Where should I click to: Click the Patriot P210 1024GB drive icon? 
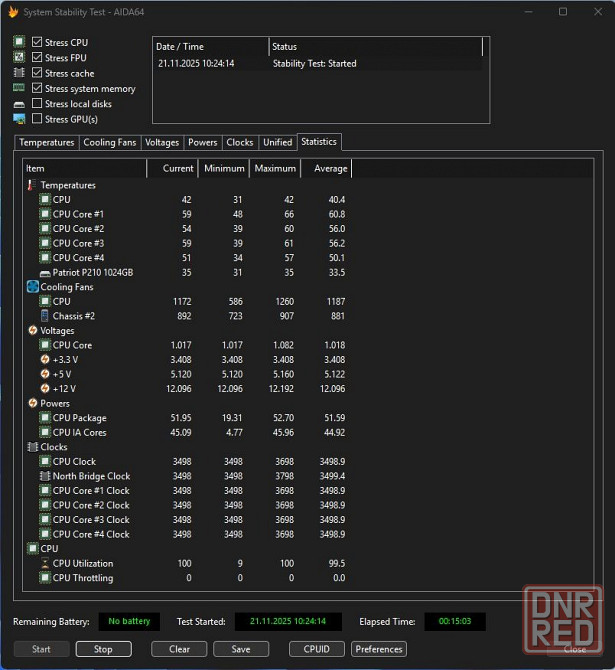[44, 272]
